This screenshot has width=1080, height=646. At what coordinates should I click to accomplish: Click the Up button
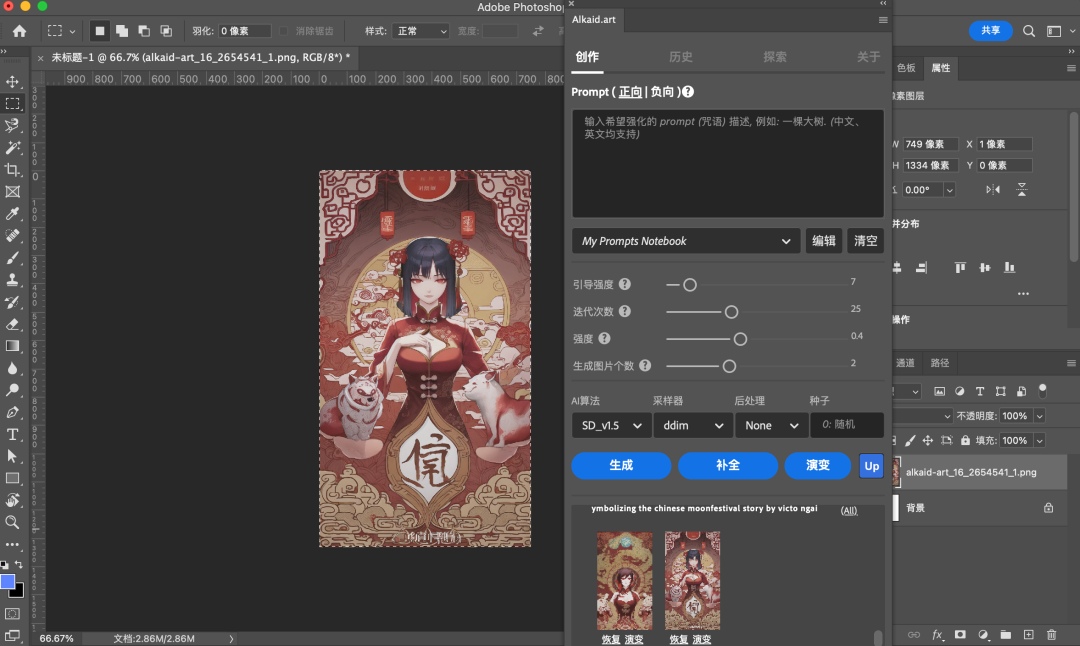(871, 466)
